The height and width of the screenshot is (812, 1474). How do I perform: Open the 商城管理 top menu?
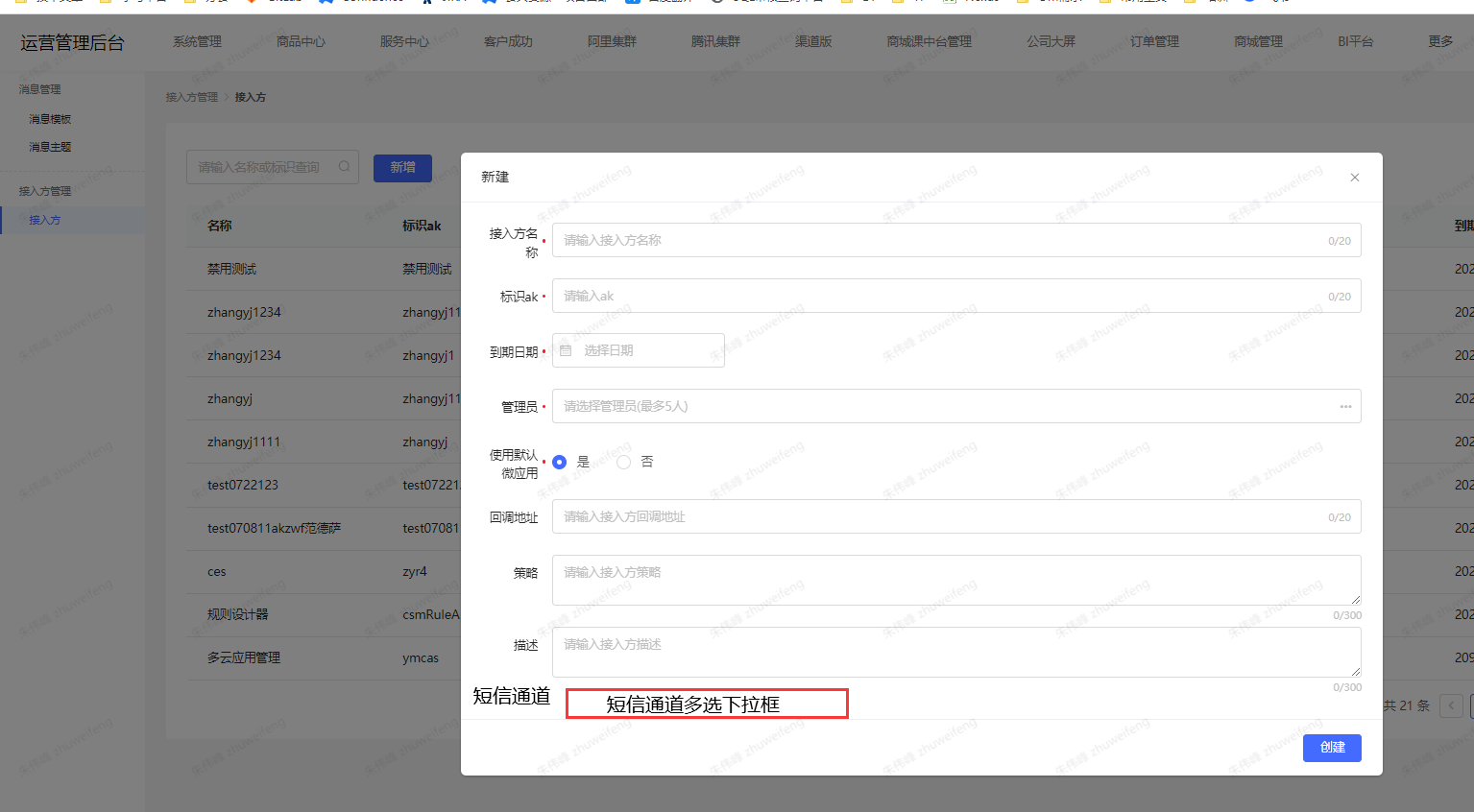click(1258, 41)
